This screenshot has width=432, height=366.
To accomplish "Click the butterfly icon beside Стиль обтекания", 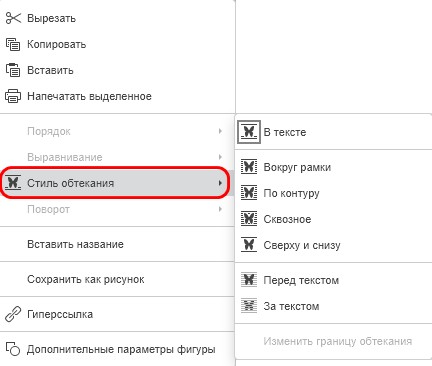I will point(13,183).
